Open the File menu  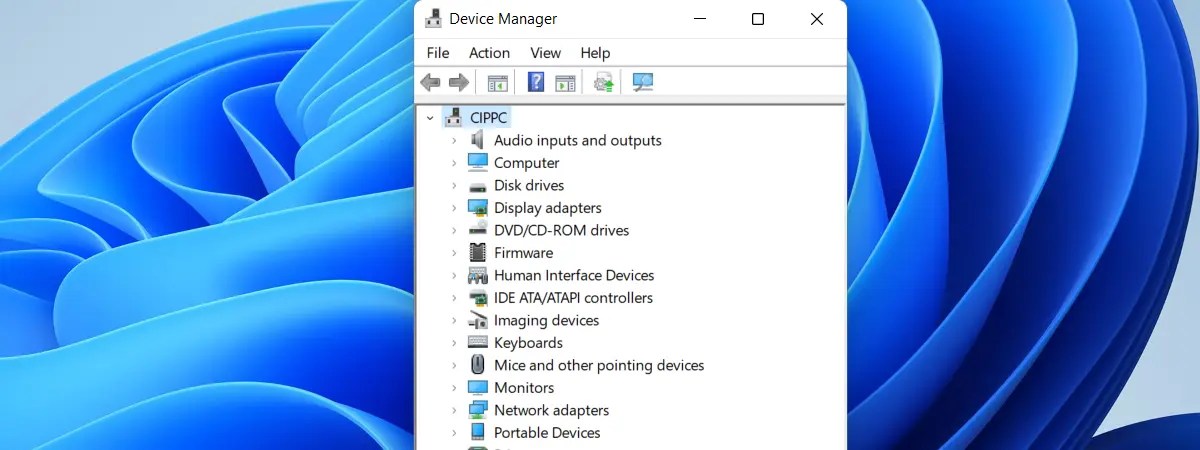tap(438, 53)
